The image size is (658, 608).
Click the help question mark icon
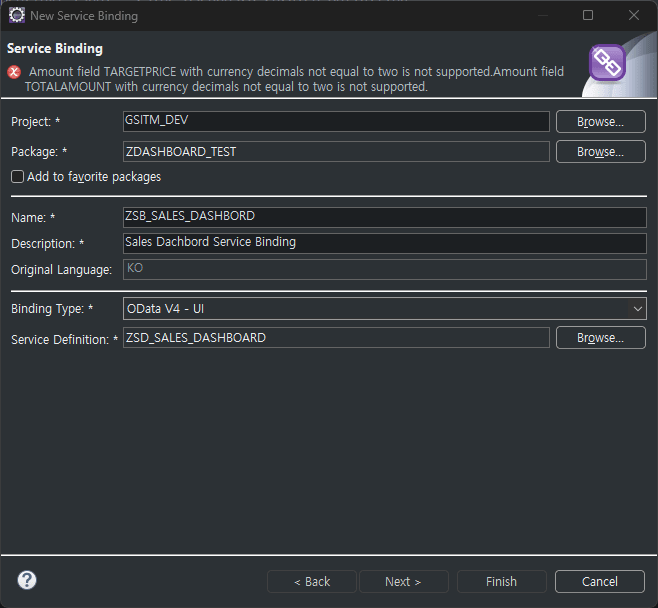(x=27, y=580)
